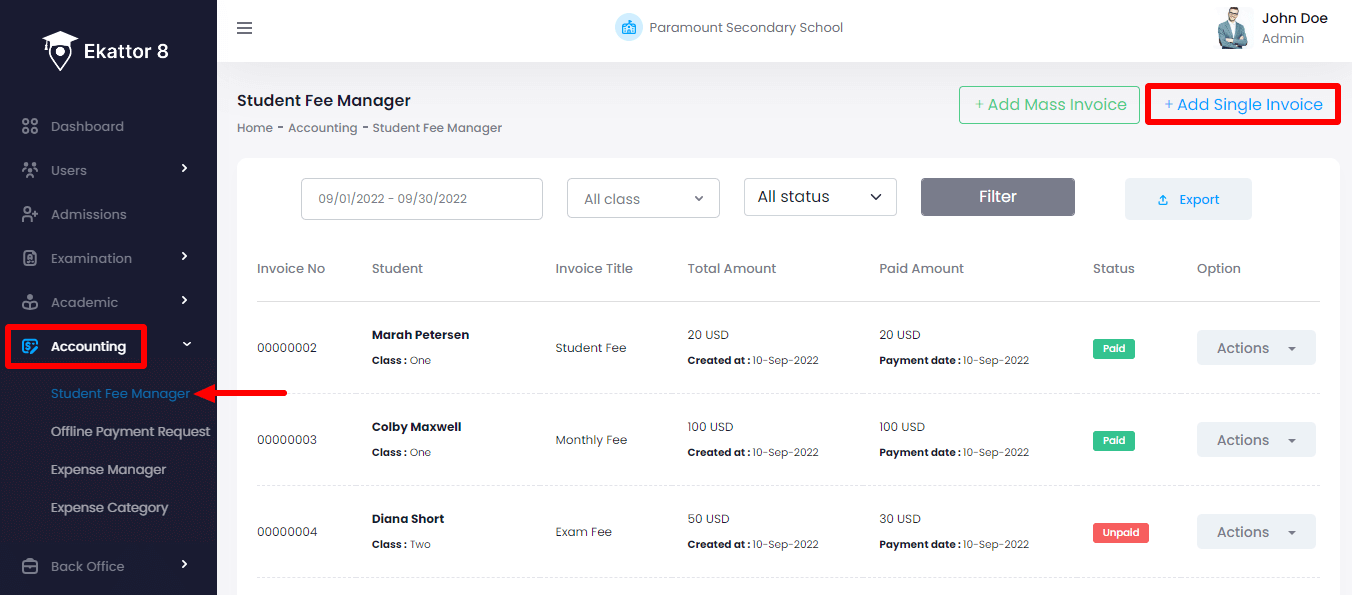Open Actions for invoice 00000002
The image size is (1352, 595).
pyautogui.click(x=1256, y=347)
